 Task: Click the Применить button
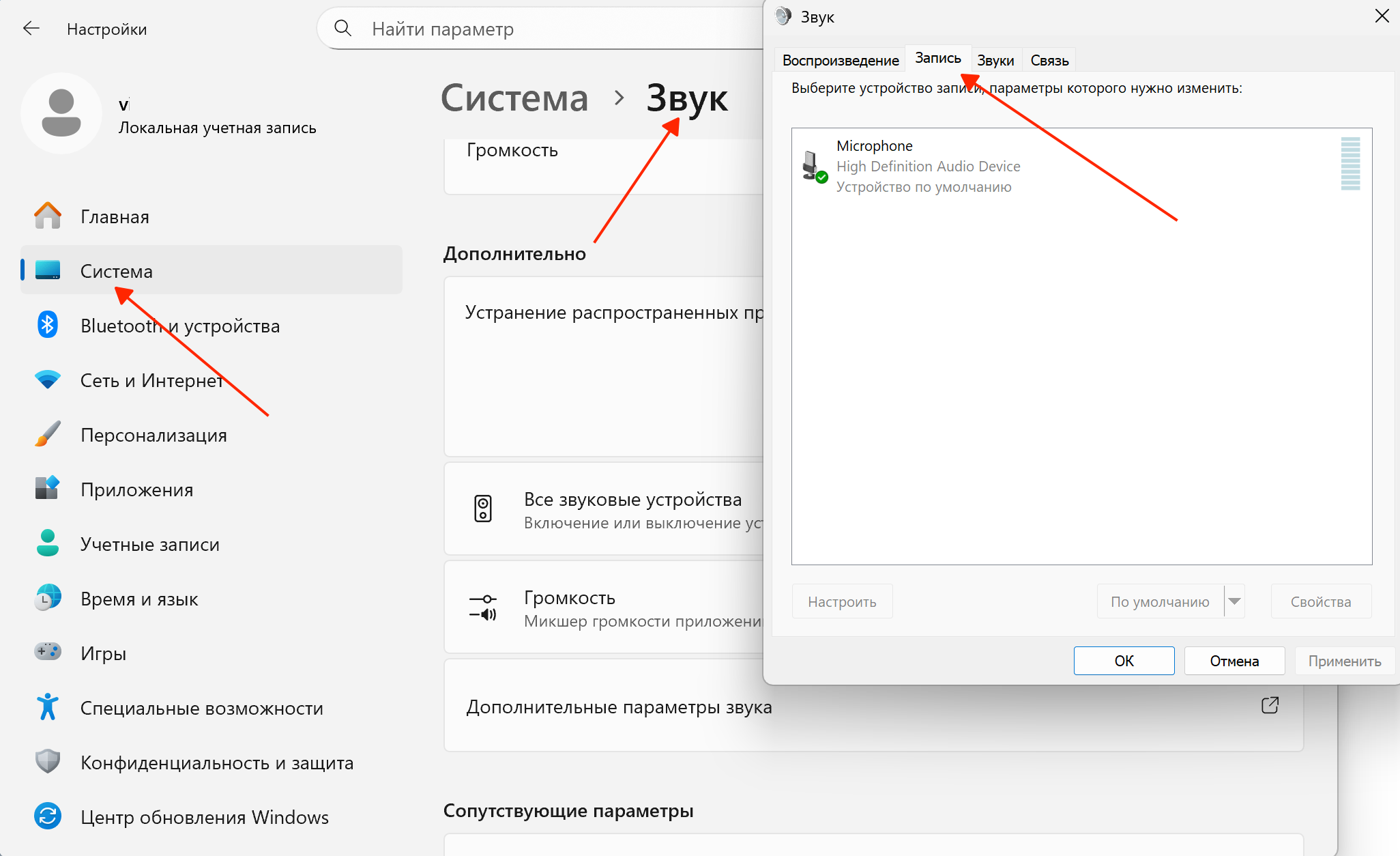1344,661
